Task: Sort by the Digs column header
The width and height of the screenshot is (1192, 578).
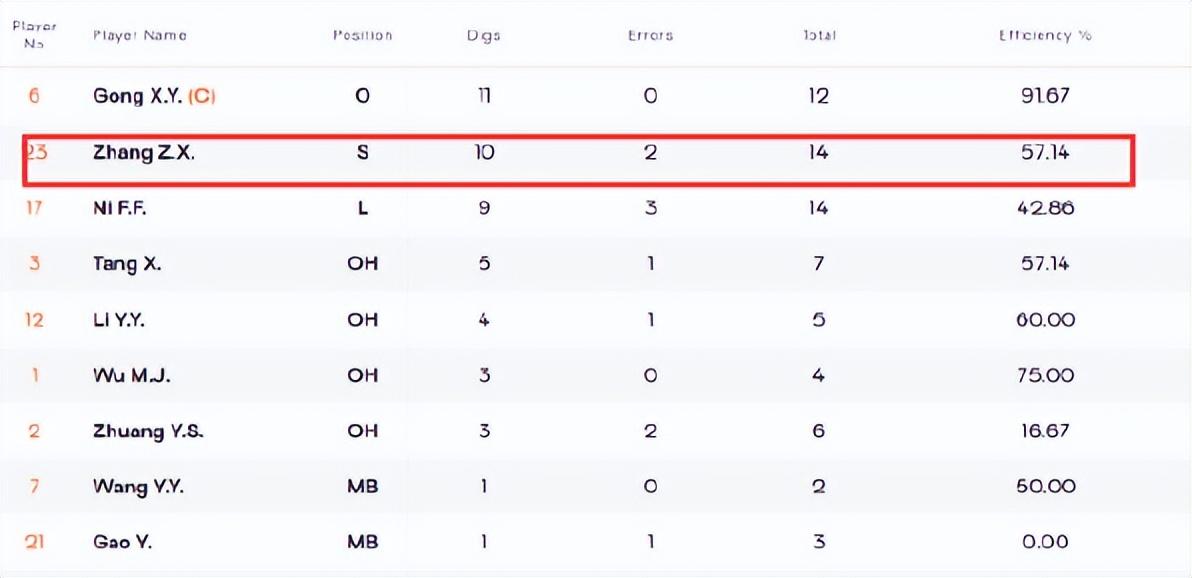Action: coord(483,35)
